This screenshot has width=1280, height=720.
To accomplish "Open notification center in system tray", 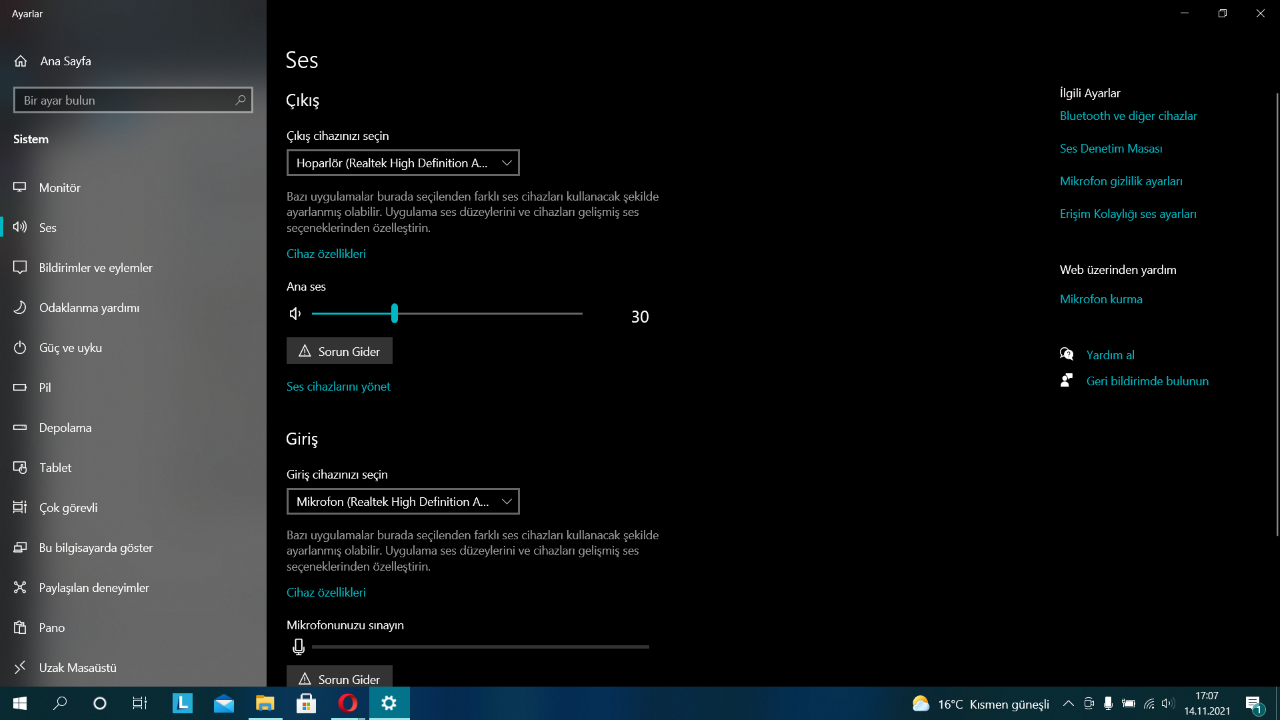I will pyautogui.click(x=1253, y=703).
